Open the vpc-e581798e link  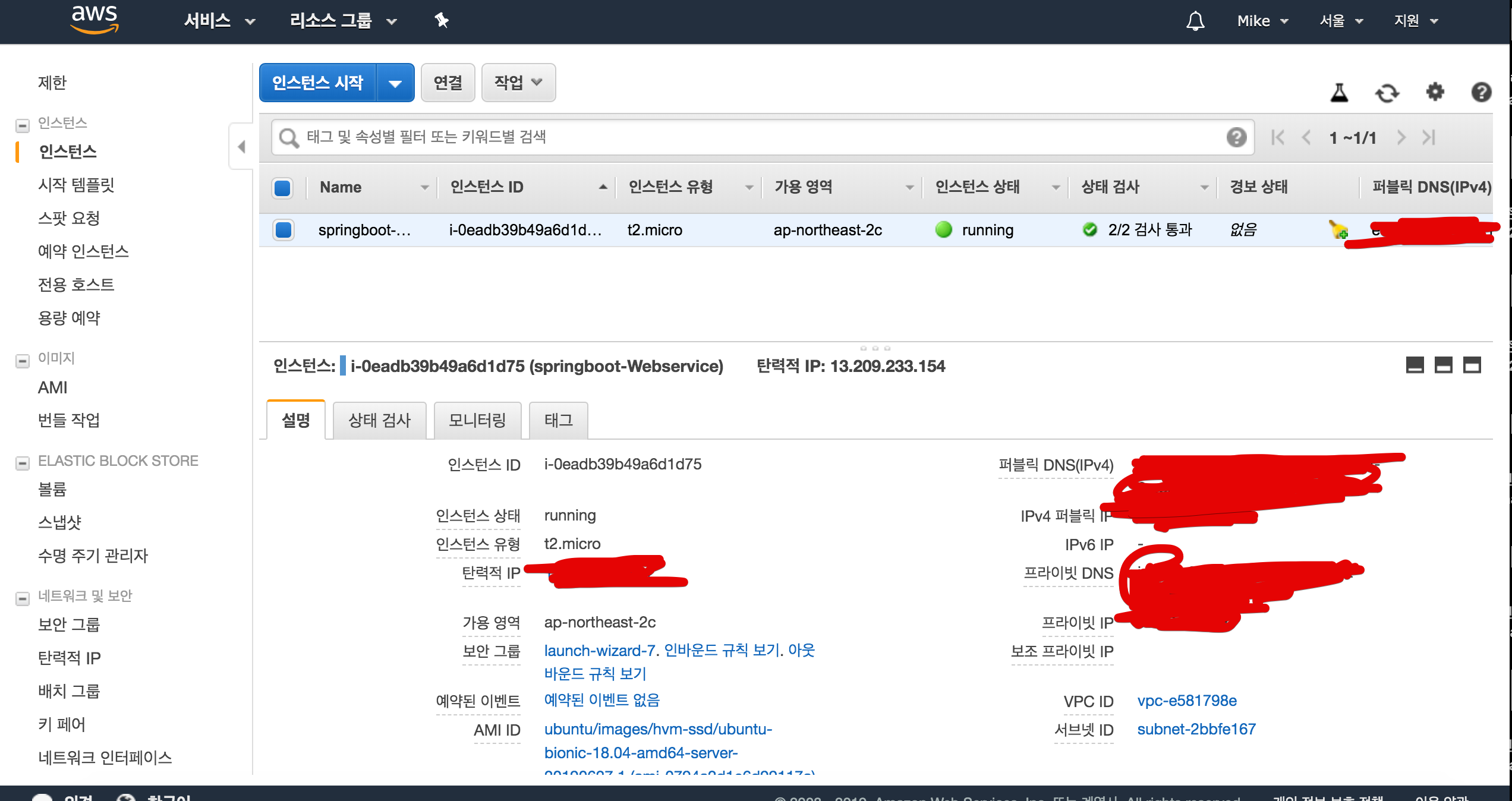1186,701
